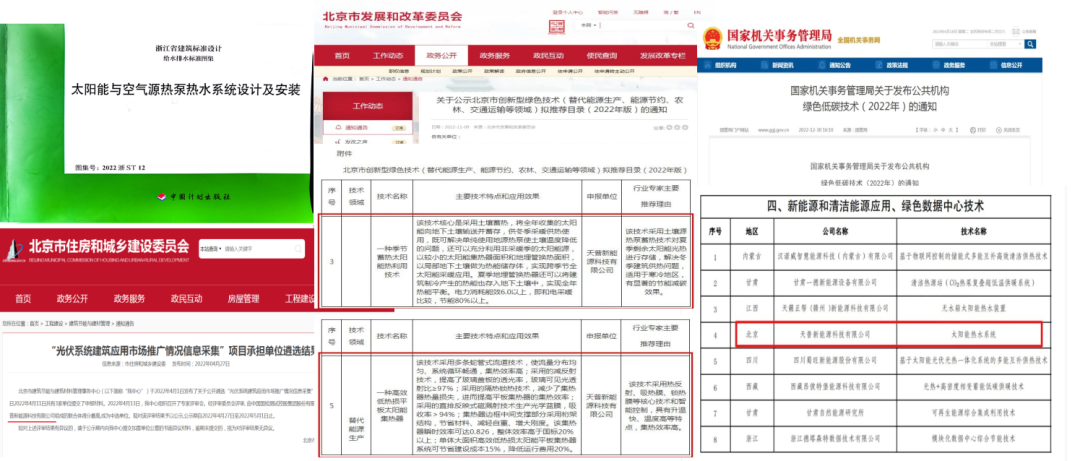Click the last share icon on the 发改委 notice
Viewport: 1080px width, 461px height.
point(685,127)
